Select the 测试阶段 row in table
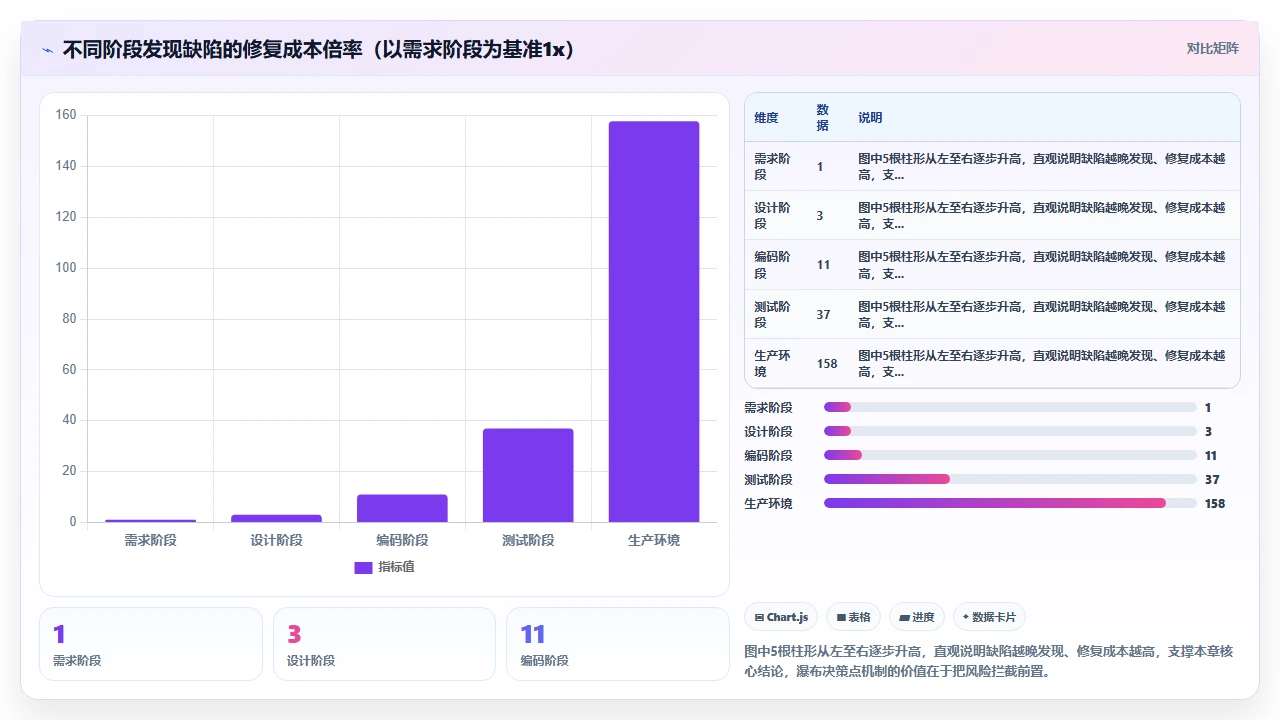1280x720 pixels. [x=992, y=314]
